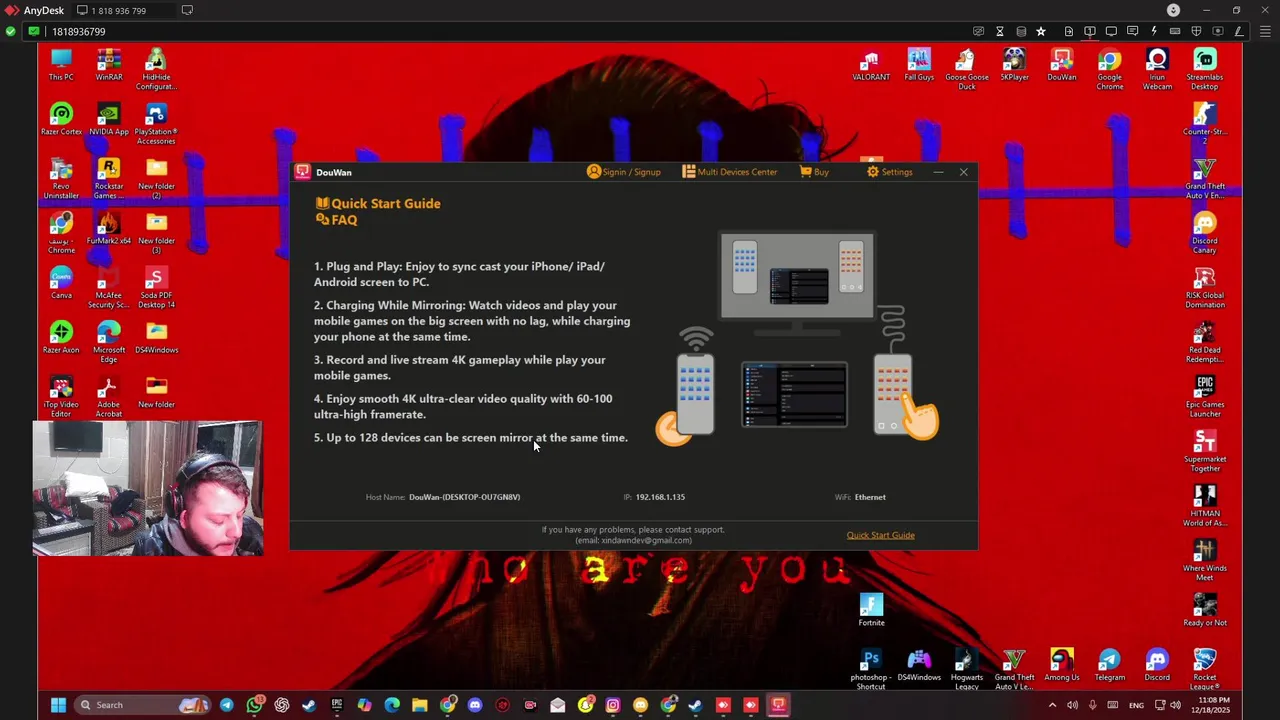Open Razer Axon desktop icon
This screenshot has height=720, width=1280.
pyautogui.click(x=61, y=338)
